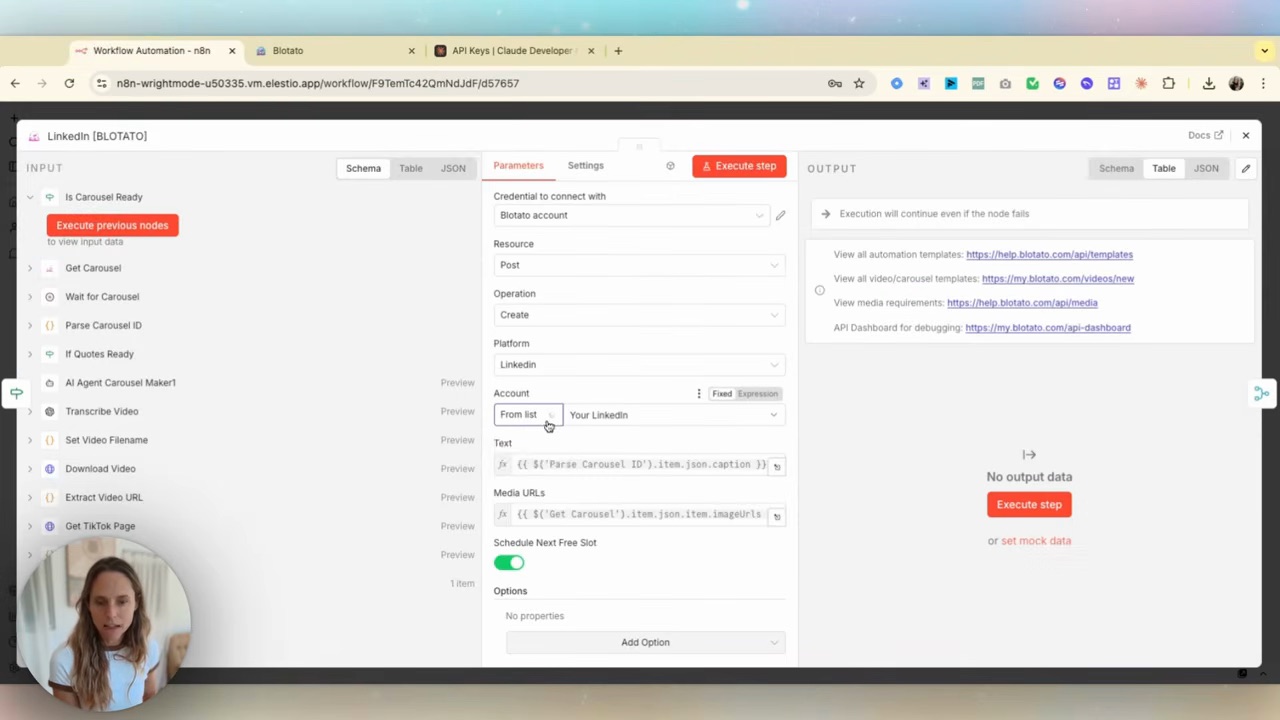Image resolution: width=1280 pixels, height=720 pixels.
Task: Switch to the Blotato browser tab
Action: [335, 51]
